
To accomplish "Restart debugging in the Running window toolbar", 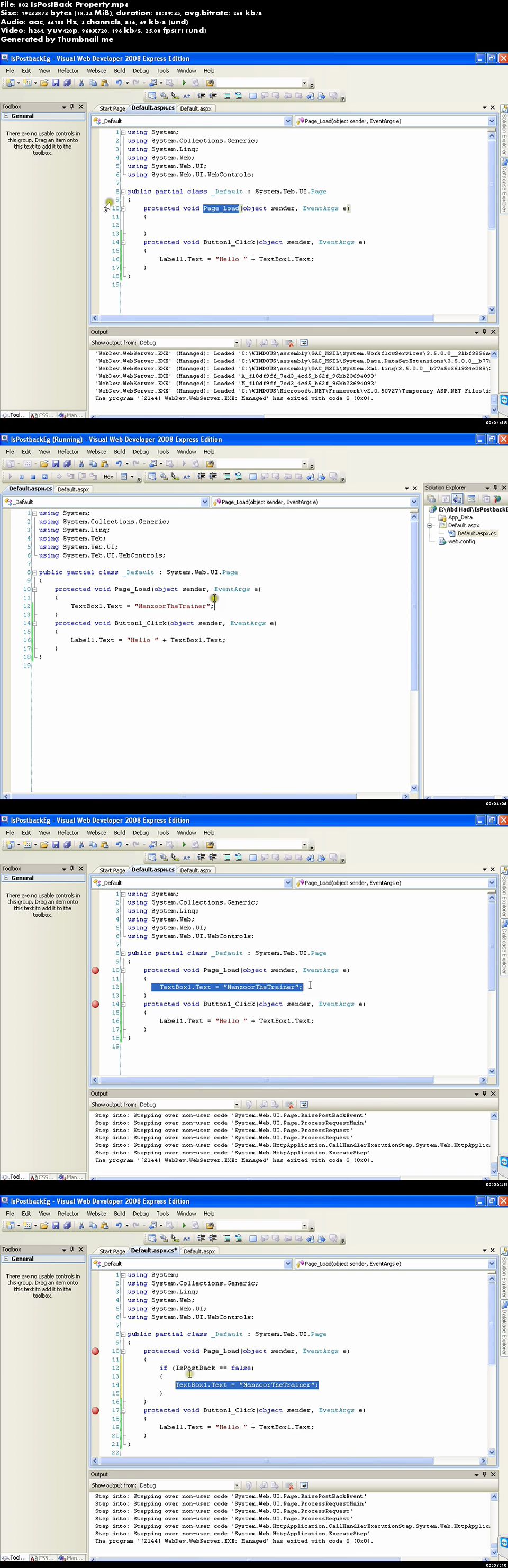I will 44,477.
